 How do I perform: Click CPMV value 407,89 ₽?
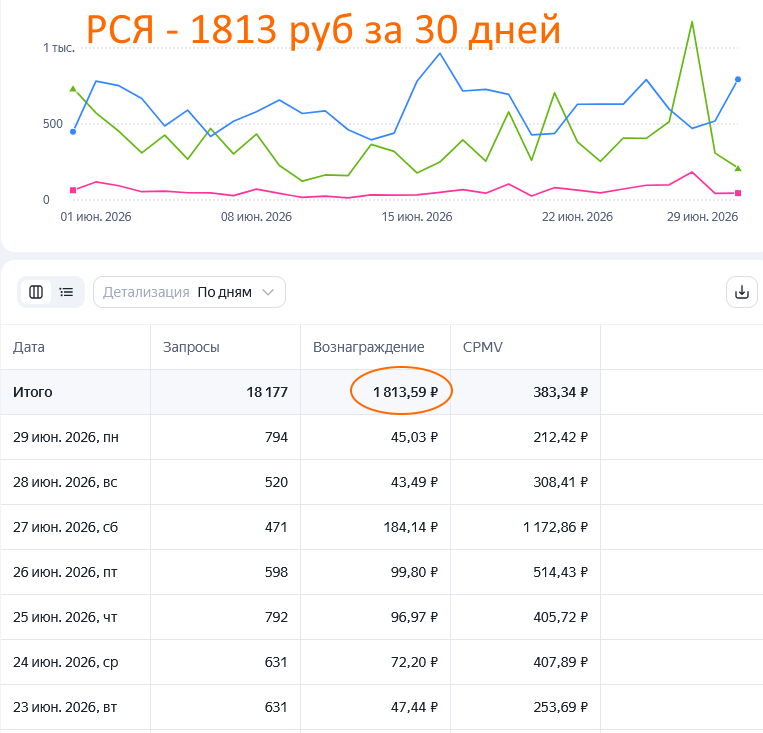tap(561, 662)
